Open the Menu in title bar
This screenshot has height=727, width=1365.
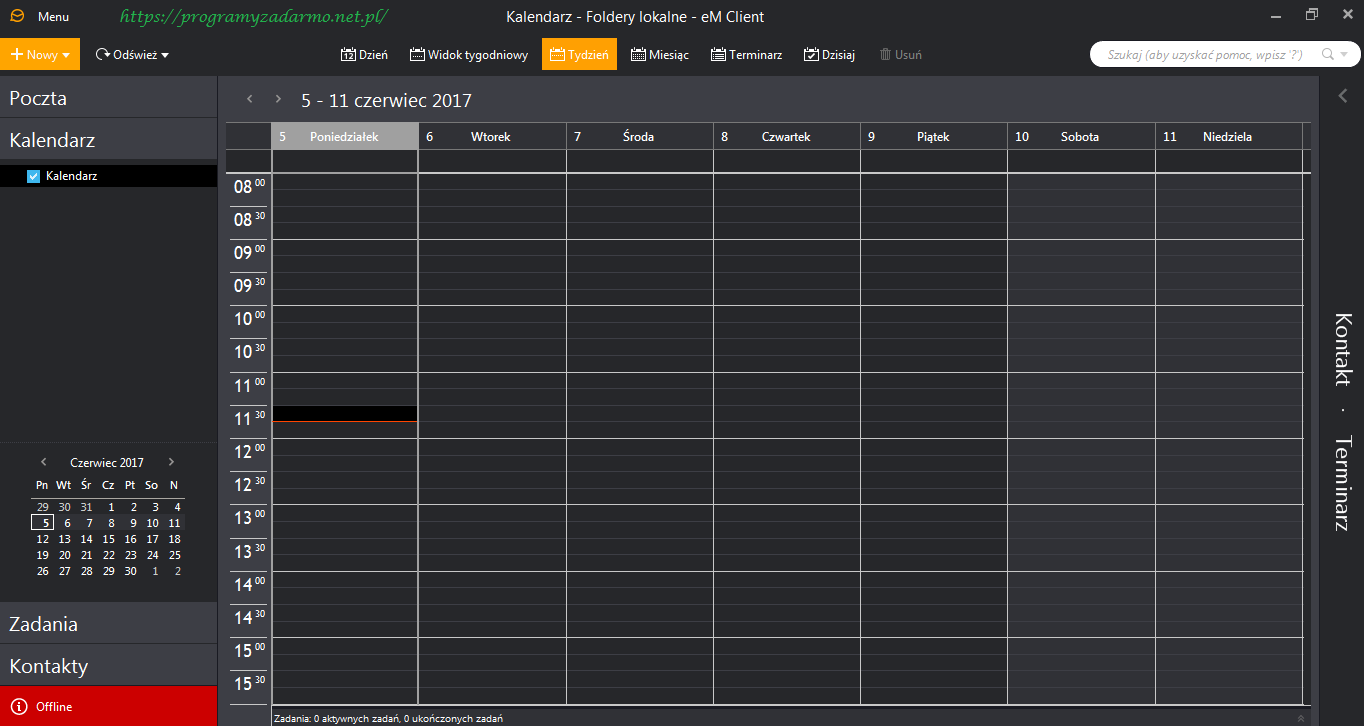53,17
